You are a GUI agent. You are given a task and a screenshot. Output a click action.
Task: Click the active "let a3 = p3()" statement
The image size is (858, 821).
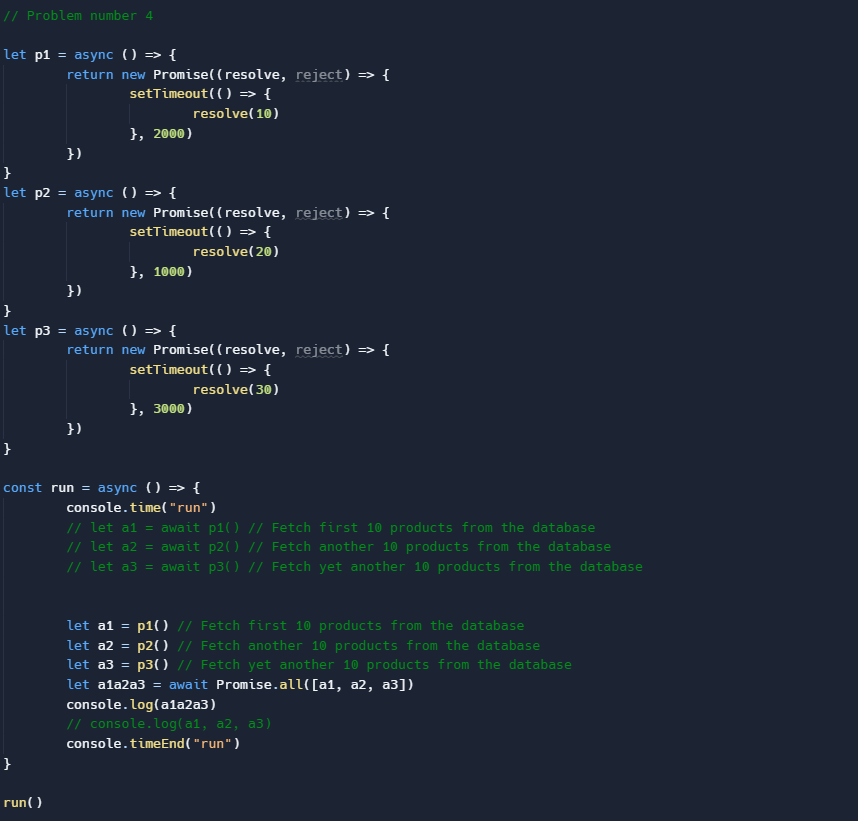pyautogui.click(x=118, y=665)
